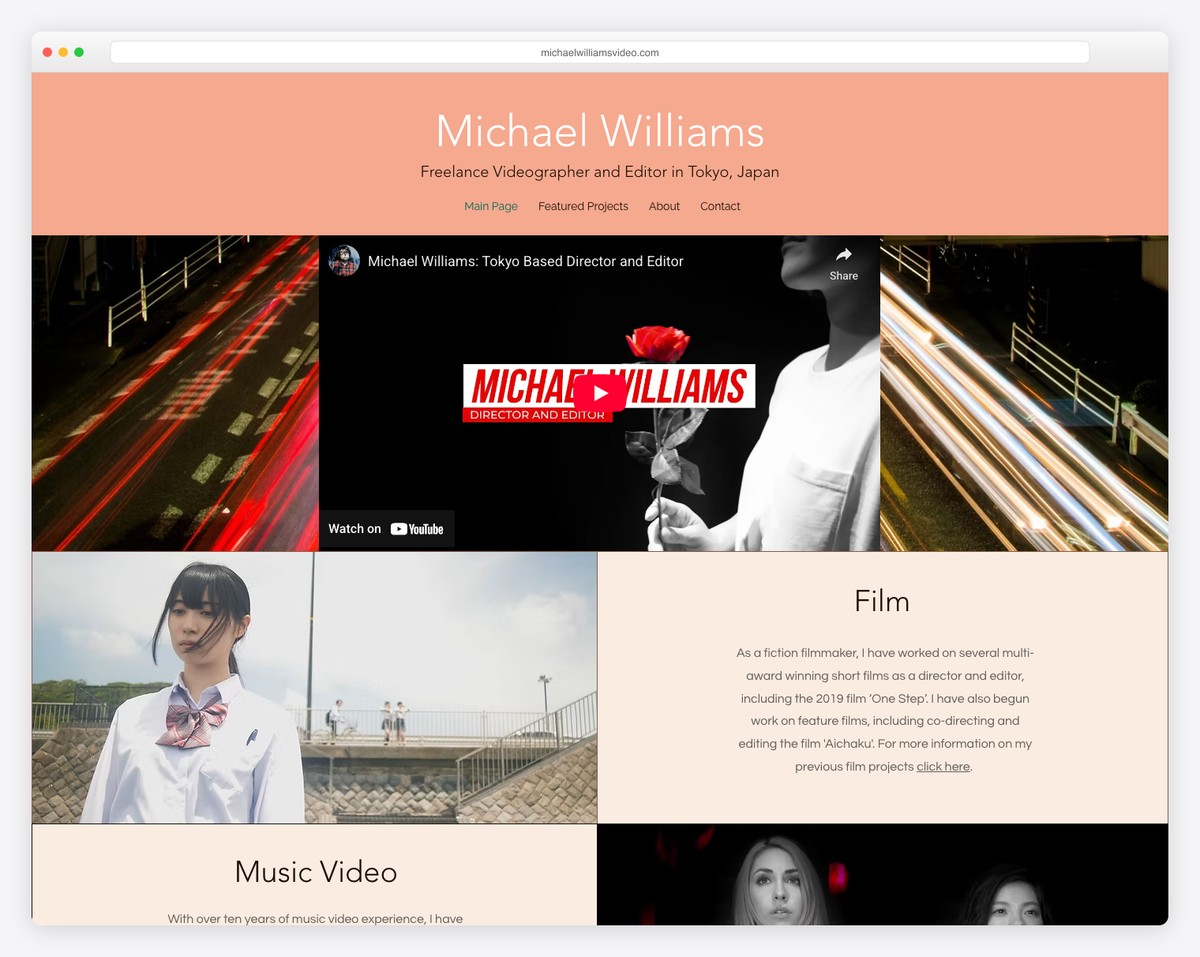
Task: Click the address bar showing michaelwilliamsvideo.com
Action: [599, 52]
